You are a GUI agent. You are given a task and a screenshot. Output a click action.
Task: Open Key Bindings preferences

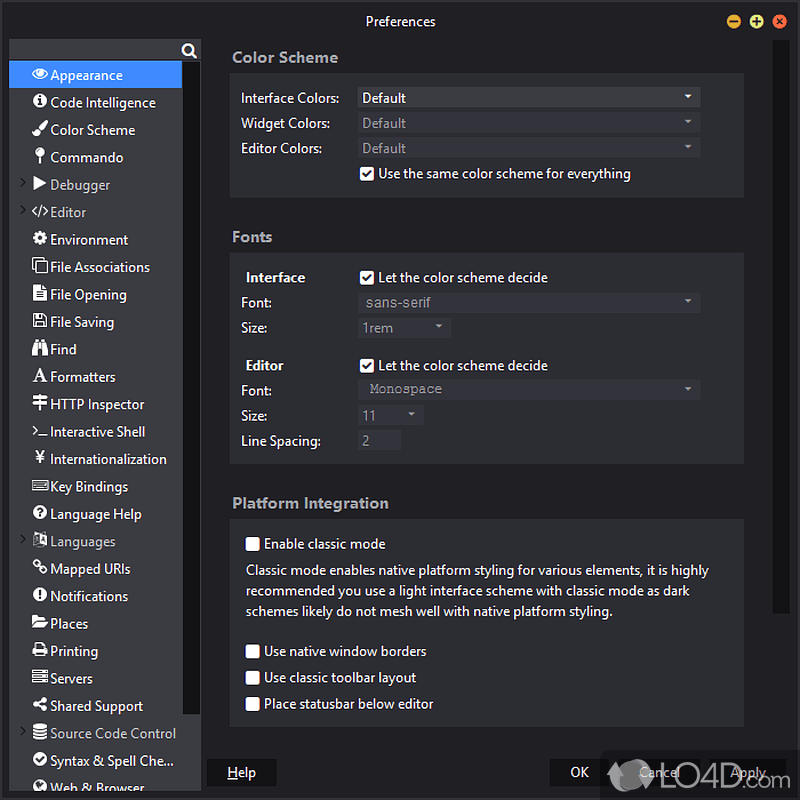[x=88, y=486]
